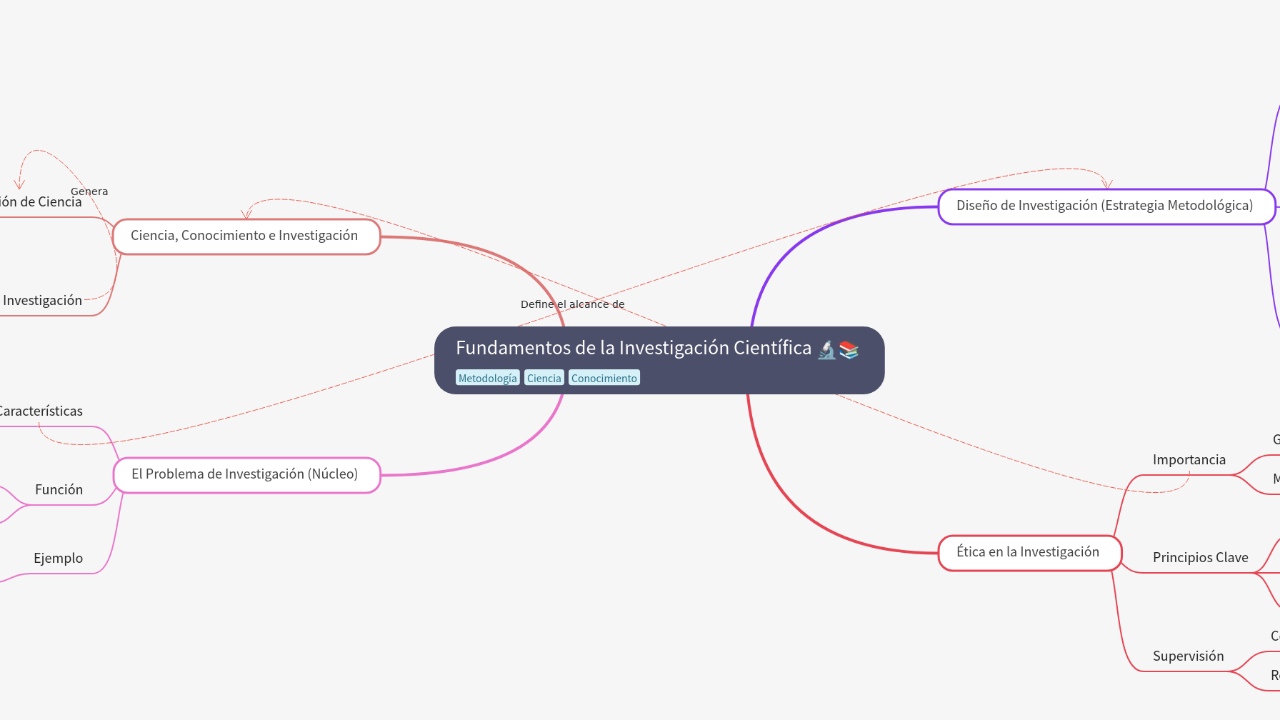Click the Función subtopic

click(x=59, y=490)
